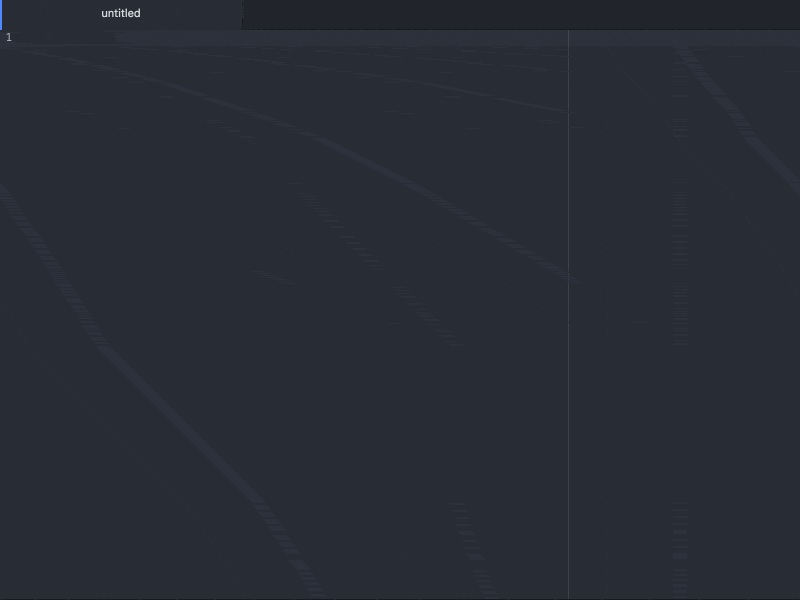800x600 pixels.
Task: Click tab bar just right of untitled tab
Action: pos(260,14)
